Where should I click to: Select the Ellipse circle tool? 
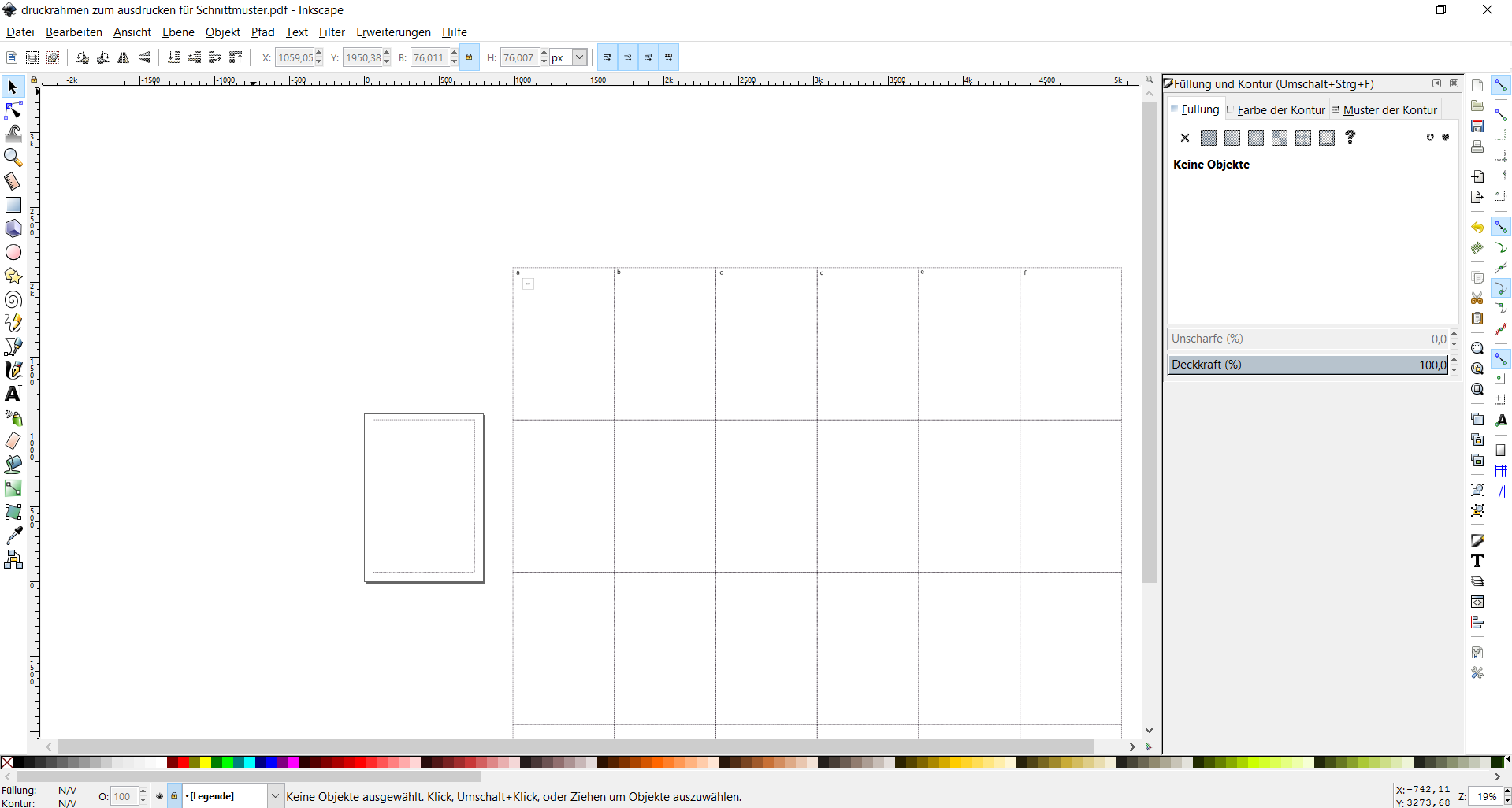click(x=13, y=252)
